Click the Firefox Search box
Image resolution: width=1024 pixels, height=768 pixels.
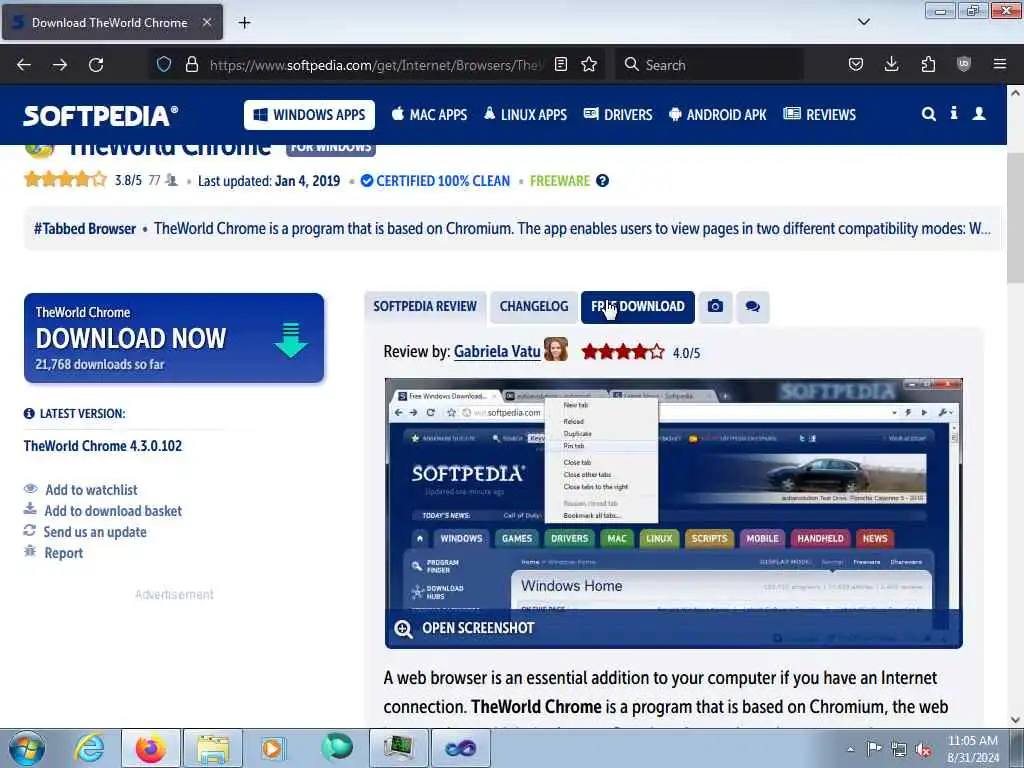coord(710,65)
